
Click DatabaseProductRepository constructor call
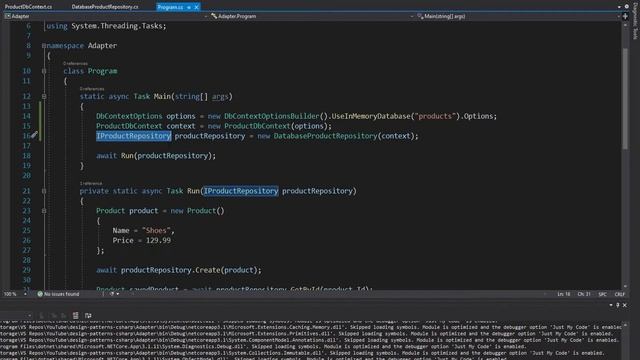(x=325, y=136)
